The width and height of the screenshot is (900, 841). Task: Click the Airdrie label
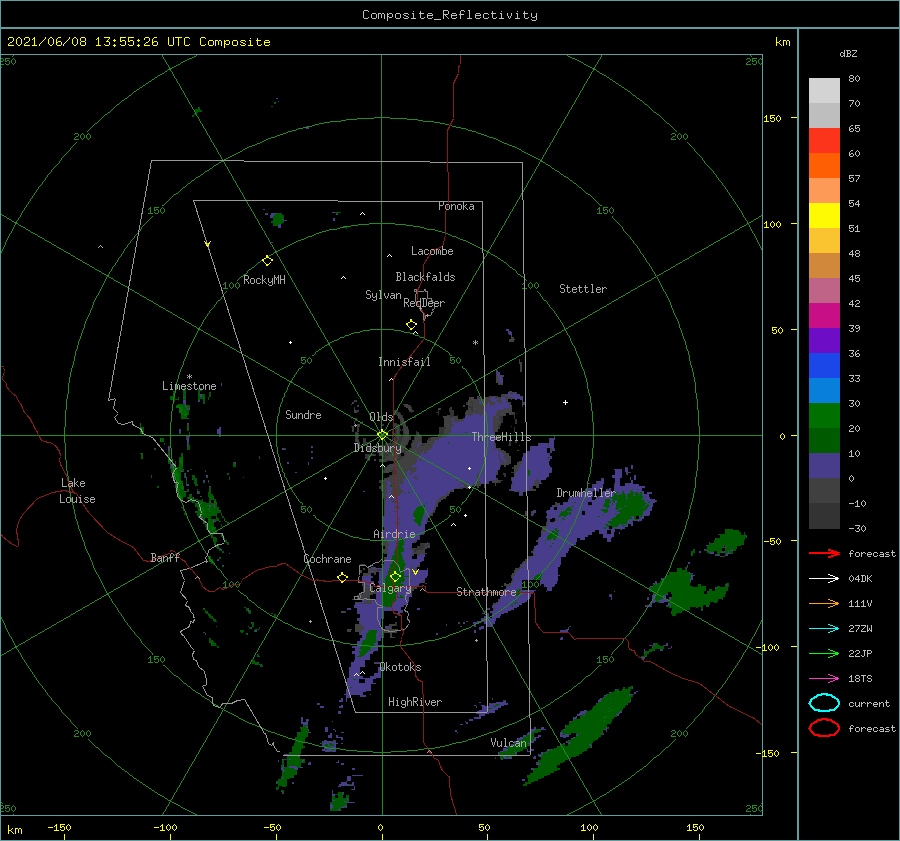coord(394,534)
